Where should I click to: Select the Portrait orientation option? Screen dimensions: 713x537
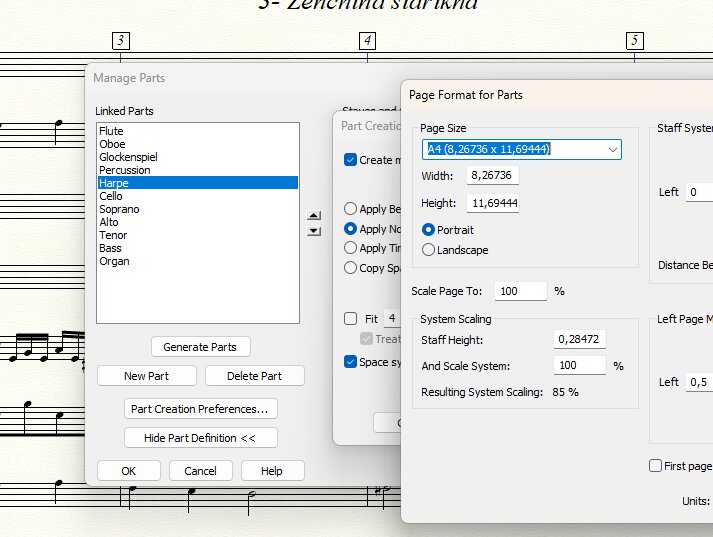pyautogui.click(x=429, y=230)
